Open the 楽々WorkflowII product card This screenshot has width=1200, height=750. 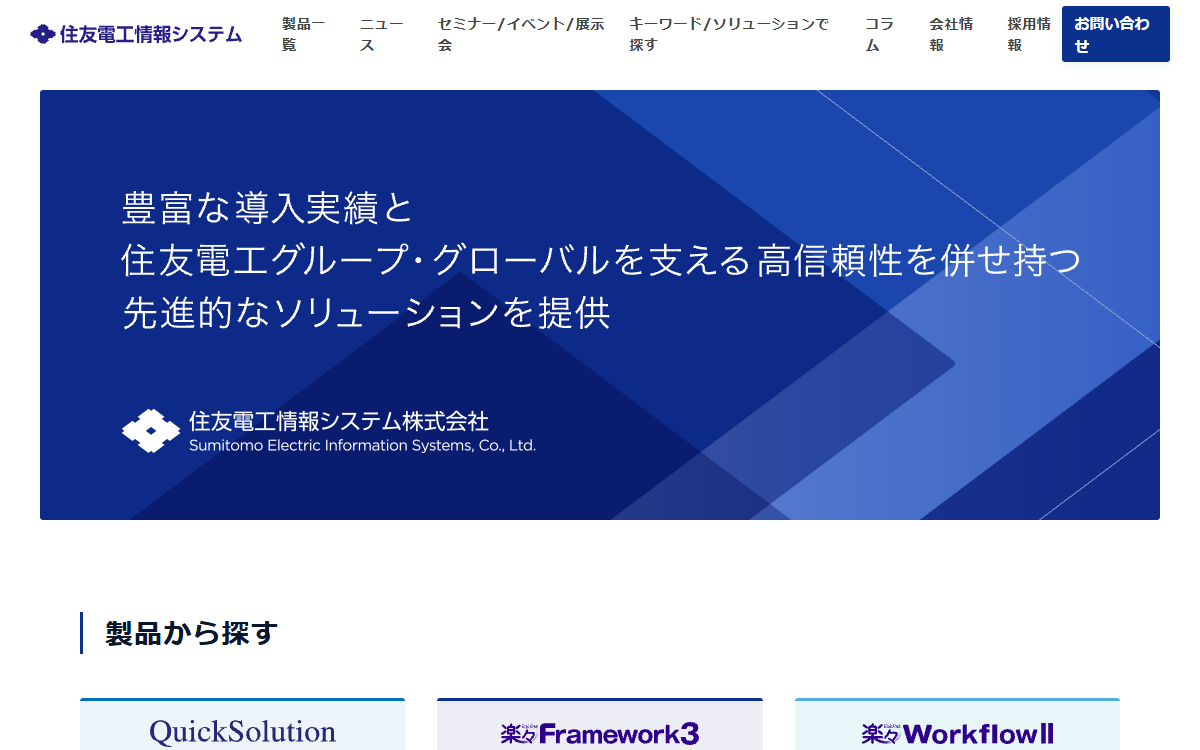pyautogui.click(x=957, y=725)
